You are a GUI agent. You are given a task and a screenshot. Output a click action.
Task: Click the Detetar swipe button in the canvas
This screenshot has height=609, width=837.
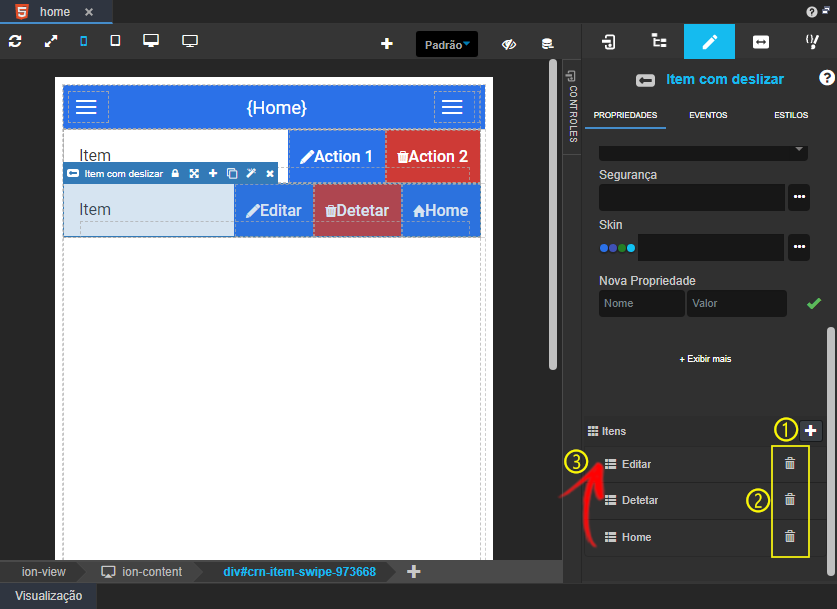[x=357, y=210]
